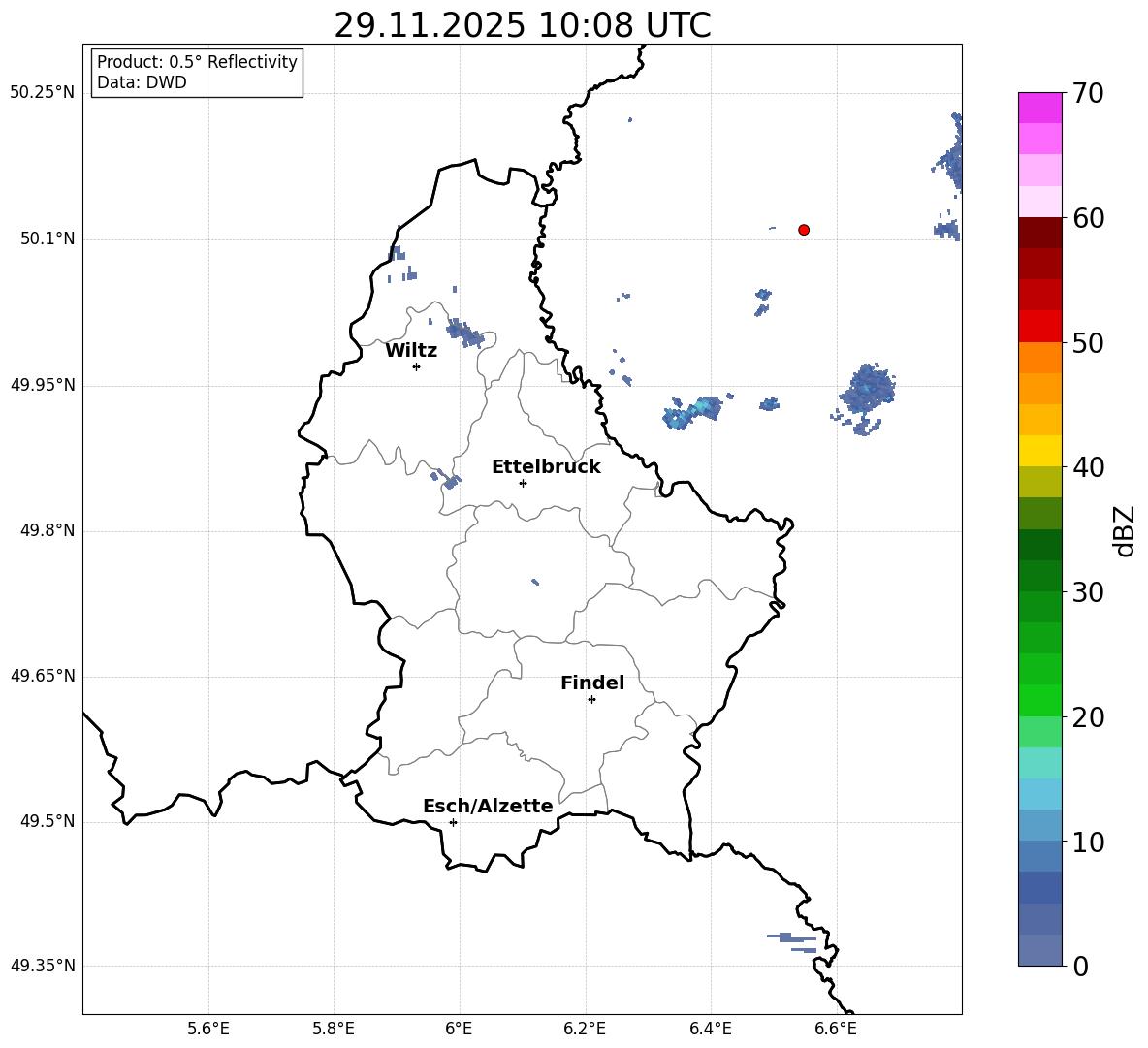Click the 6.6°E longitude label
Screen dimensions: 1148x1048
(836, 1029)
